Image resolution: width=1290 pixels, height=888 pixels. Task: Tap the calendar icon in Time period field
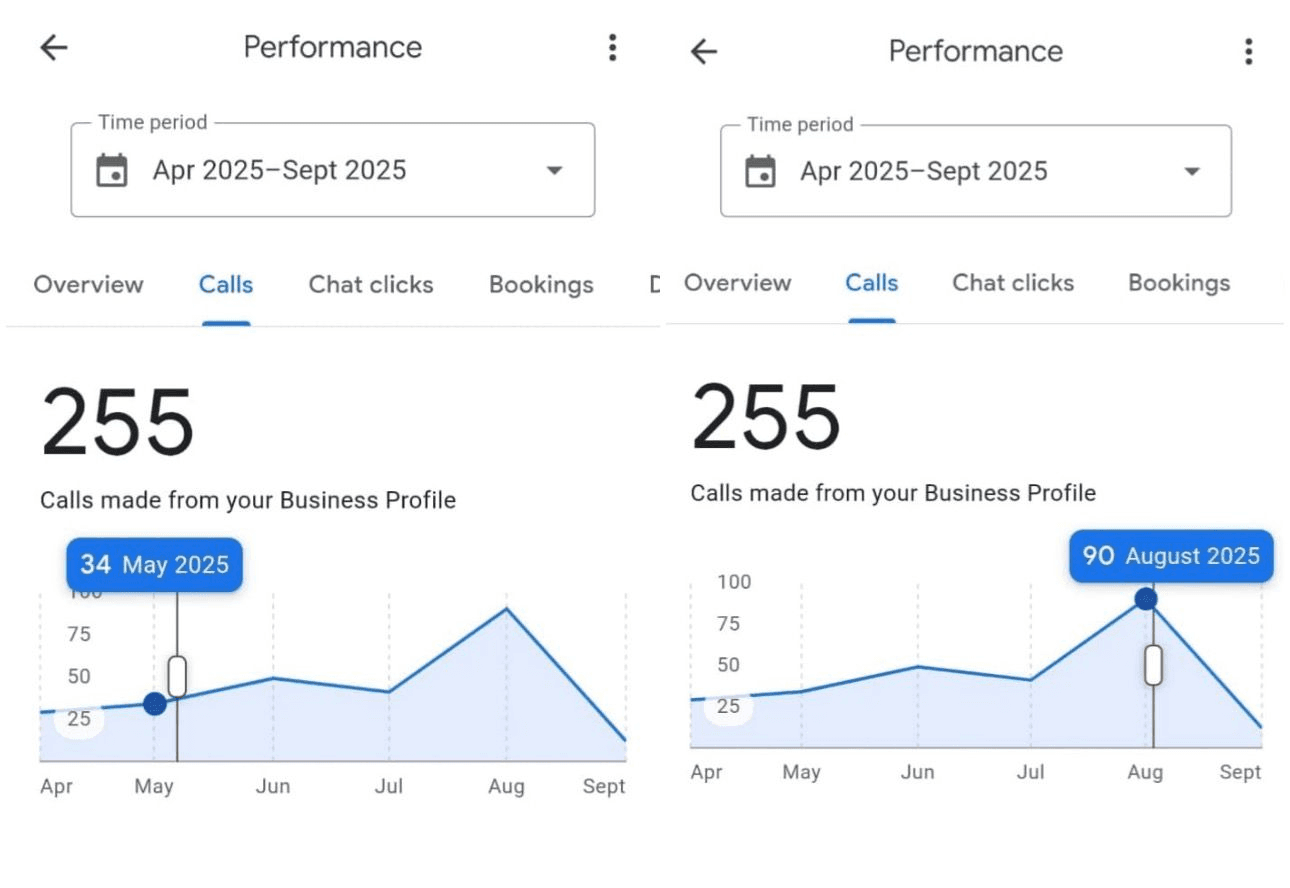pos(110,170)
